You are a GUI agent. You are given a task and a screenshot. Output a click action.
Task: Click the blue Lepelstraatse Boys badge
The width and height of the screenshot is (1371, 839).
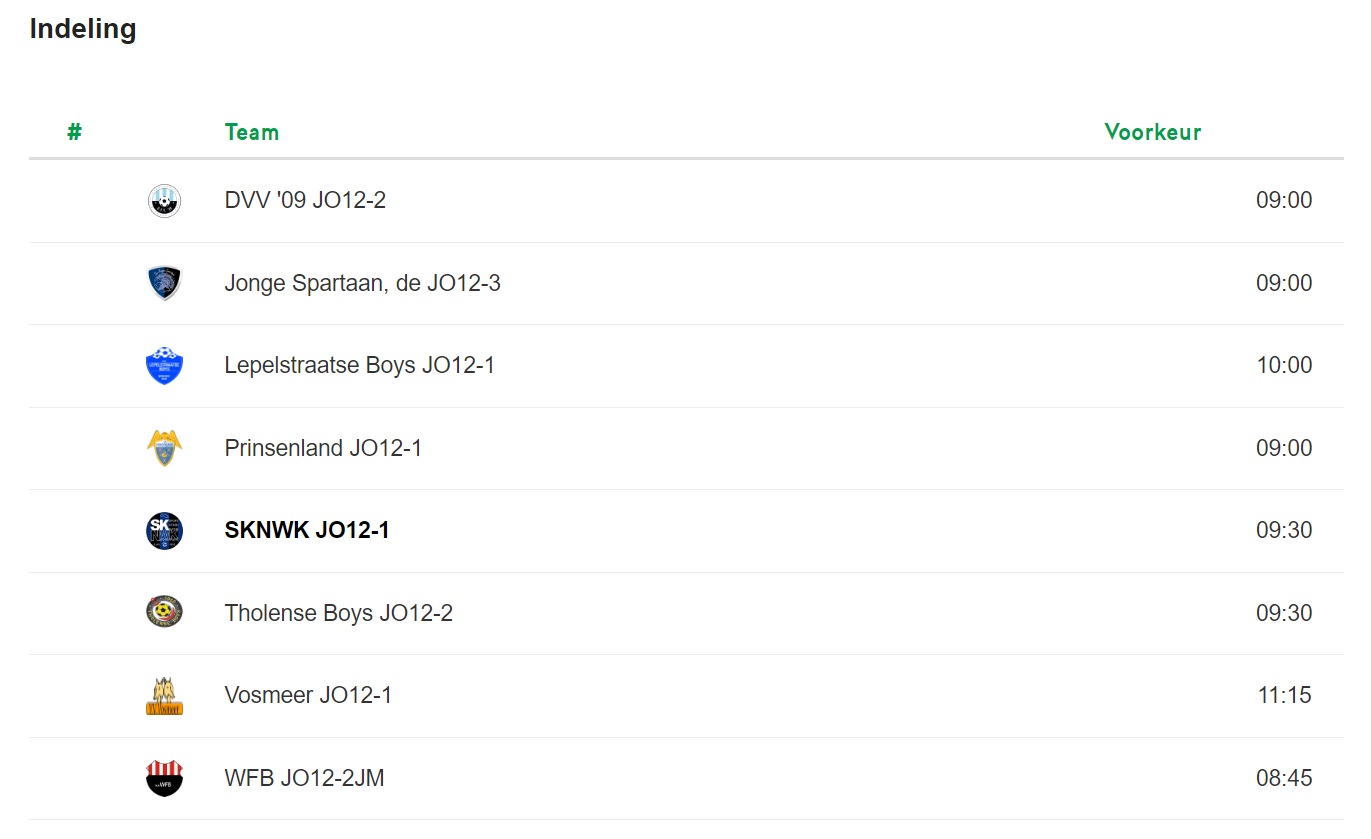tap(164, 366)
